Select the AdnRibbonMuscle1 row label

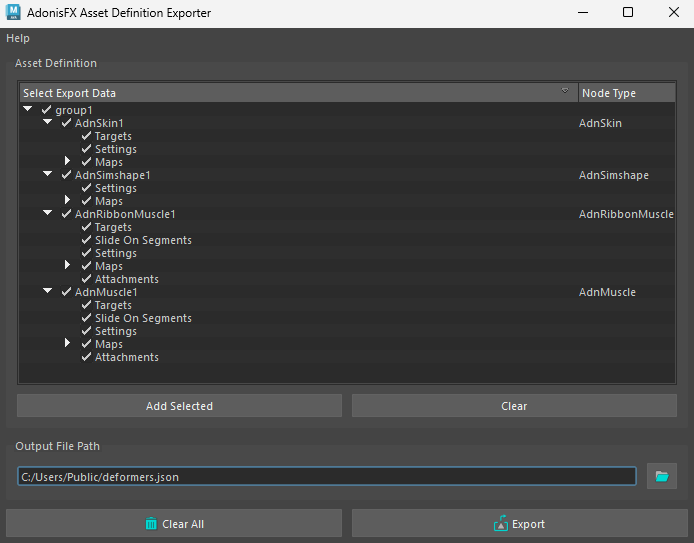coord(125,214)
